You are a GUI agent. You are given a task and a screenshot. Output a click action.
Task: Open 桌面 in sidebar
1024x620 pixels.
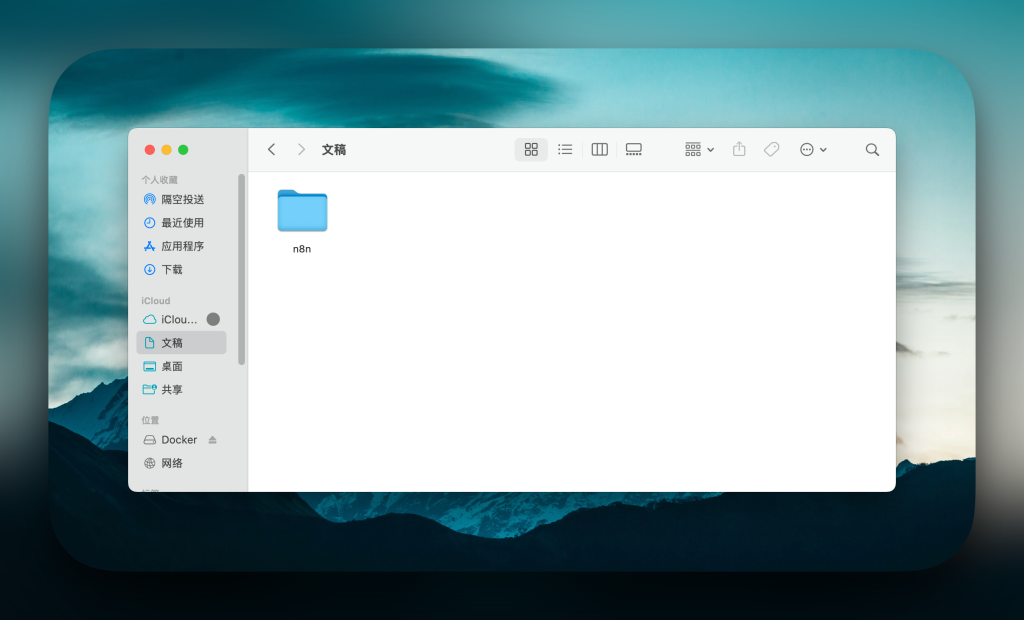182,367
